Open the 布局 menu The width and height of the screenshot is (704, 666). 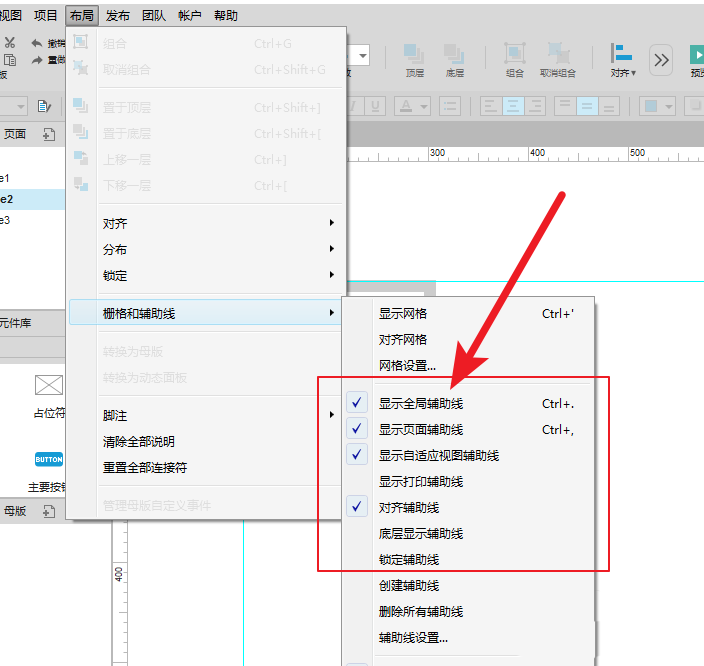pyautogui.click(x=82, y=16)
